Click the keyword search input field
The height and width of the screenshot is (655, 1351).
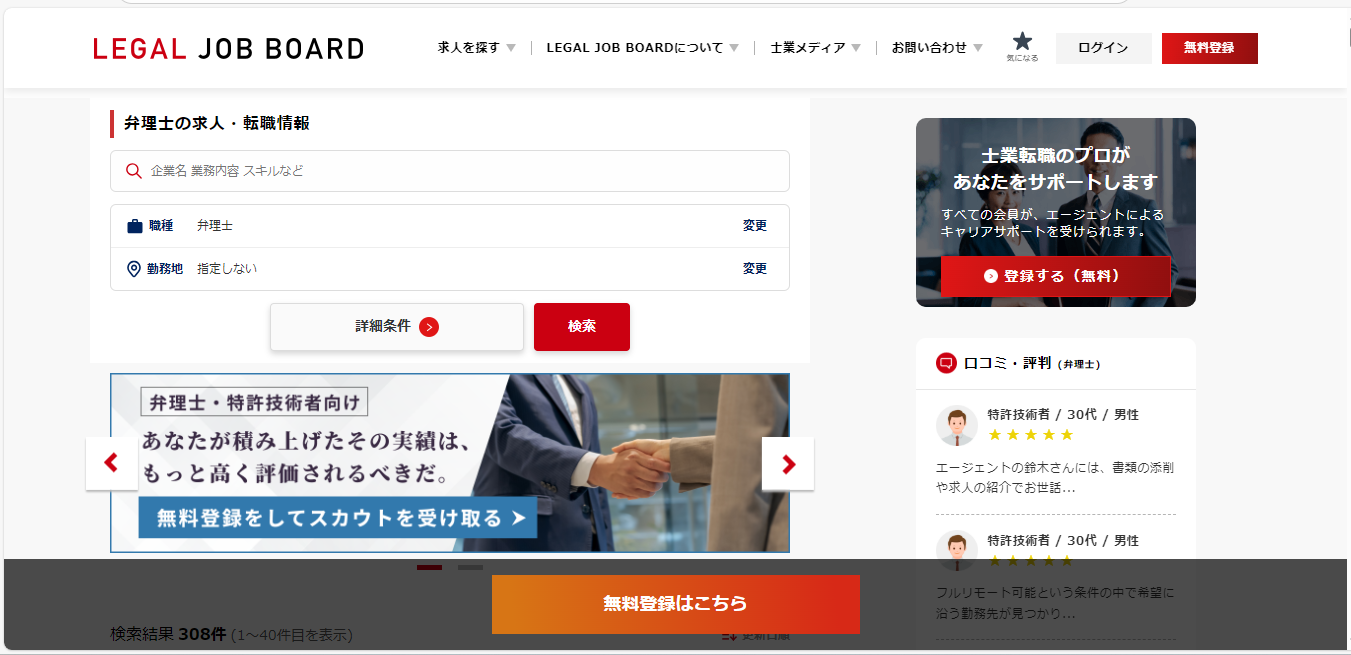460,171
